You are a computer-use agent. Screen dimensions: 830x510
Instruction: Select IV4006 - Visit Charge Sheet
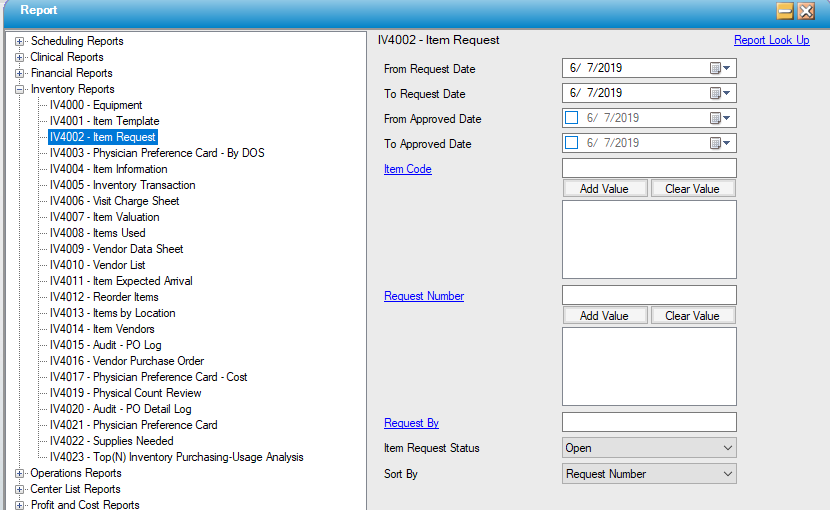pyautogui.click(x=114, y=201)
